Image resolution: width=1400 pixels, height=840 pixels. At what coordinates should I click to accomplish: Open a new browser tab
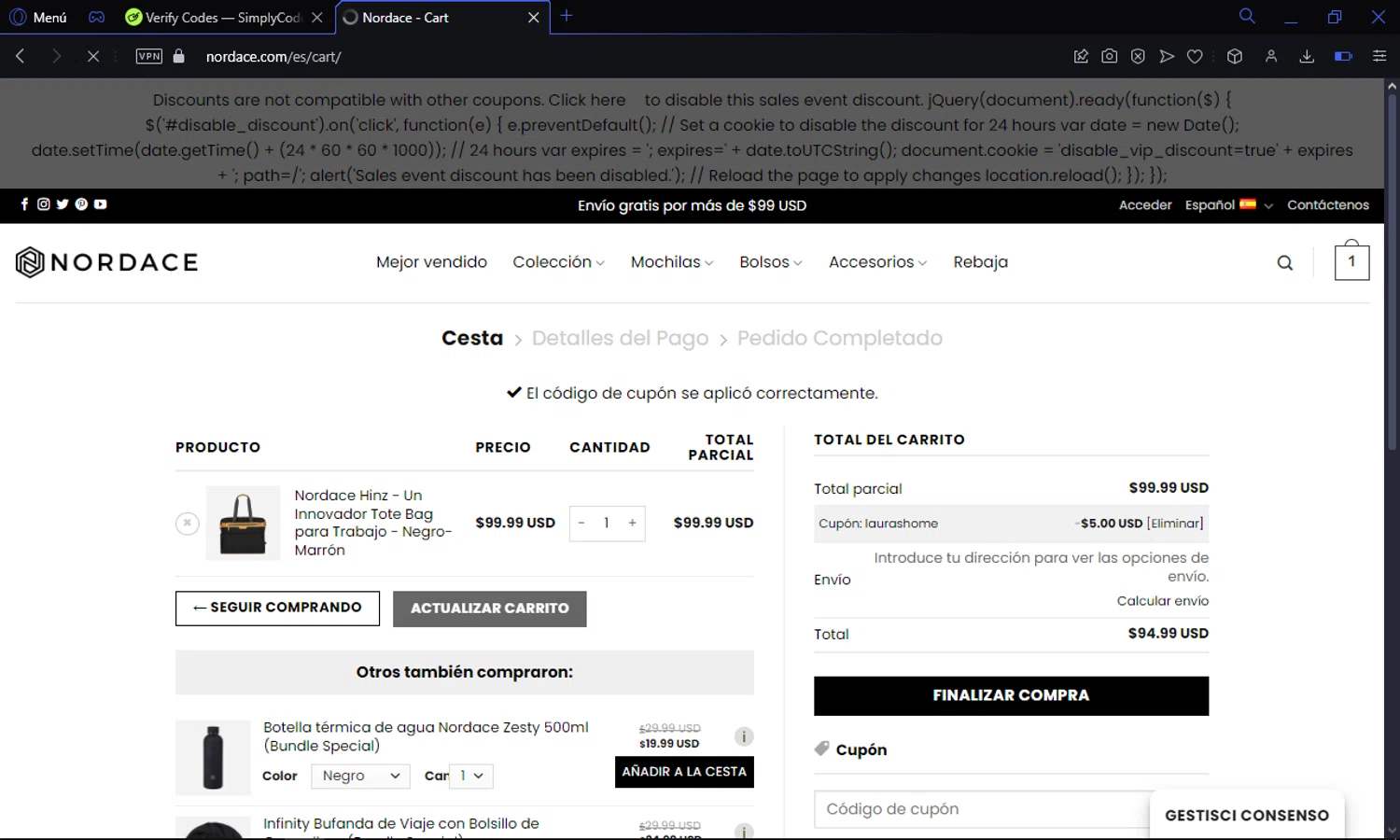[567, 16]
